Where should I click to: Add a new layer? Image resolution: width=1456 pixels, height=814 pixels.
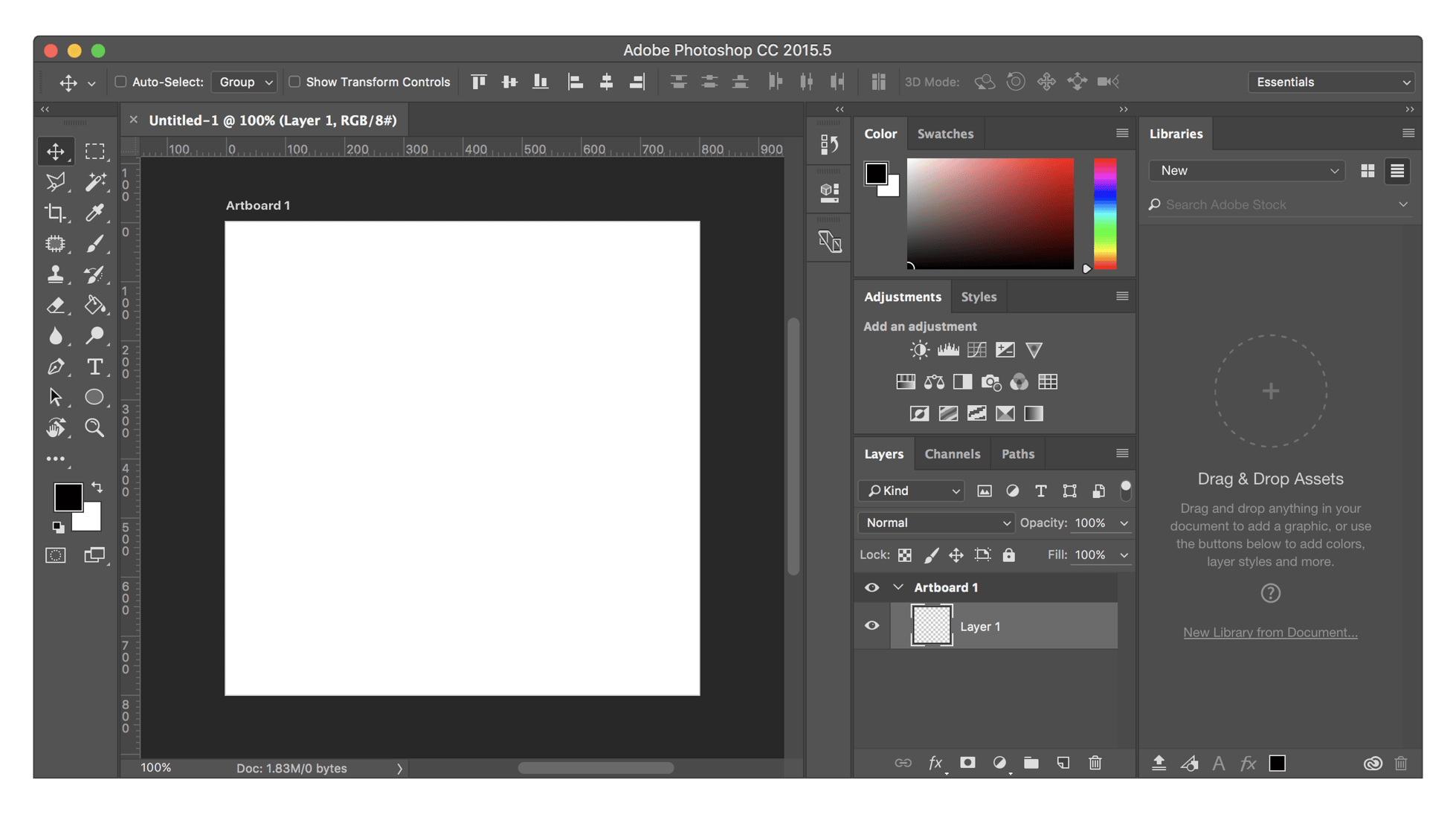1063,763
